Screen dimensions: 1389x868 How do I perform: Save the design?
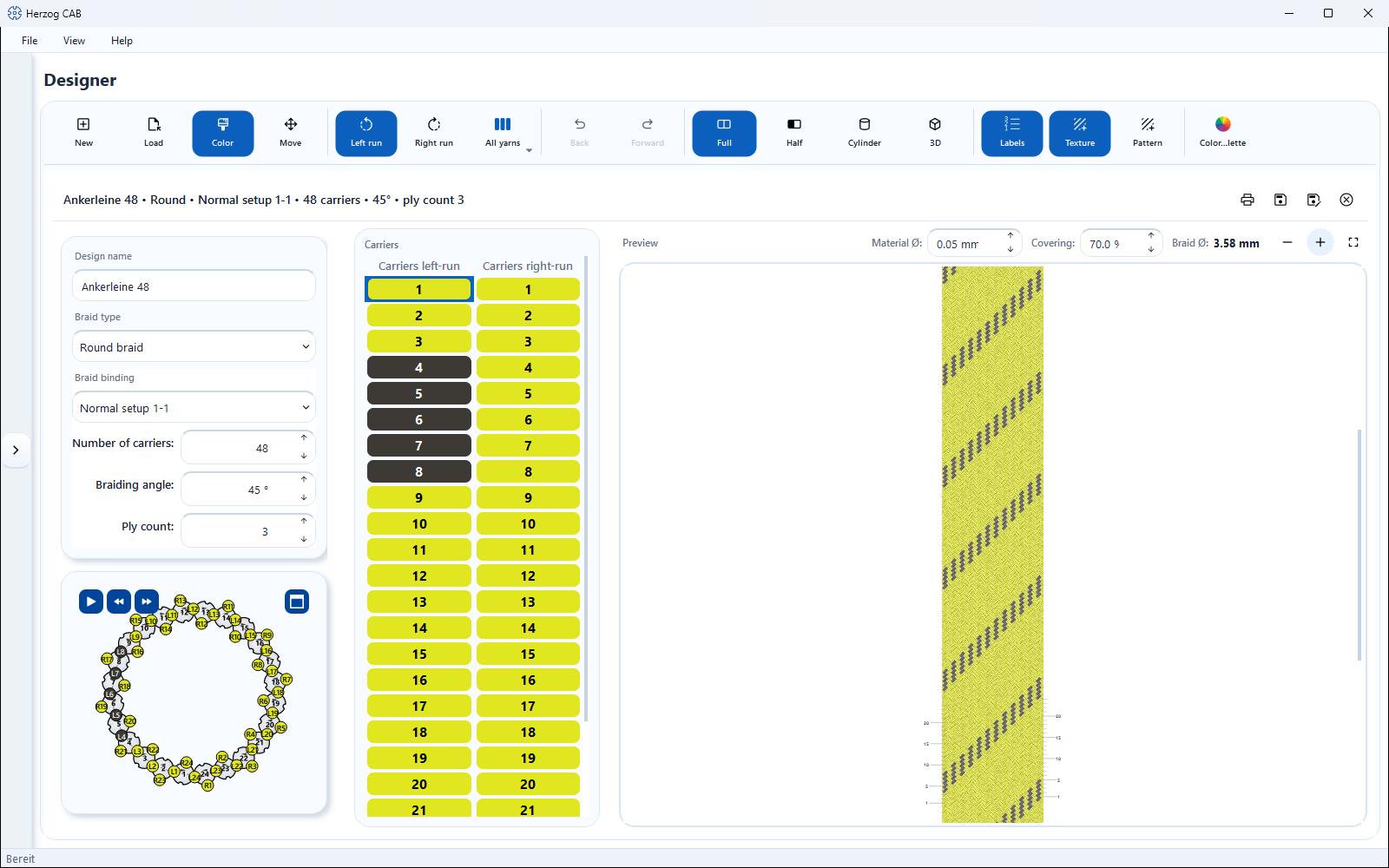coord(1280,200)
